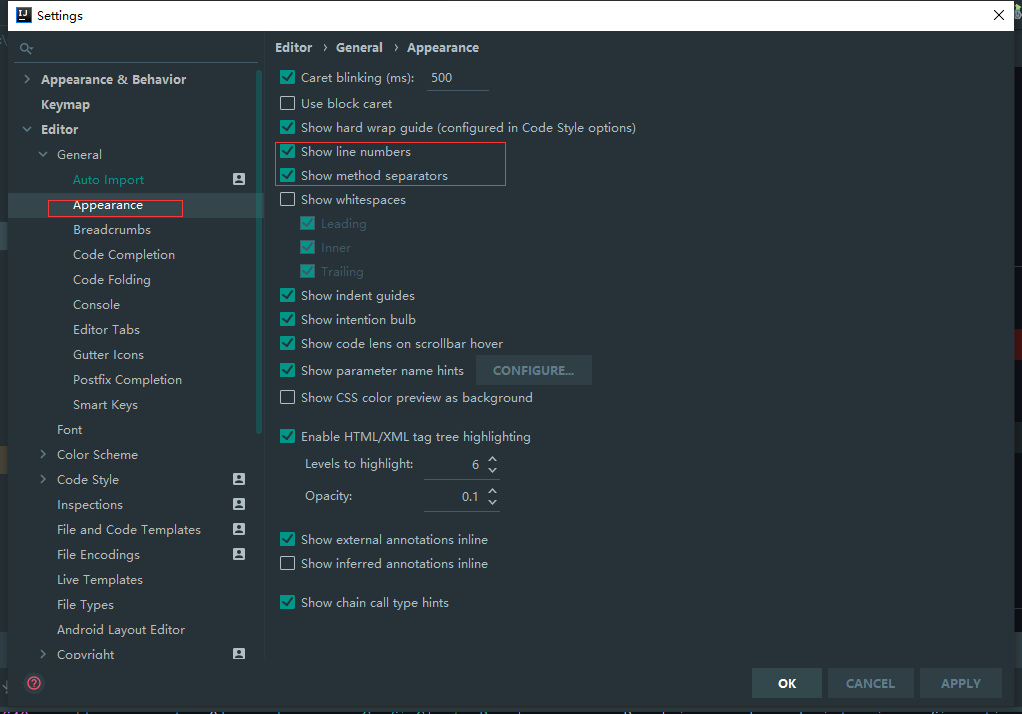
Task: Click the profile icon beside Code Style
Action: pos(239,479)
